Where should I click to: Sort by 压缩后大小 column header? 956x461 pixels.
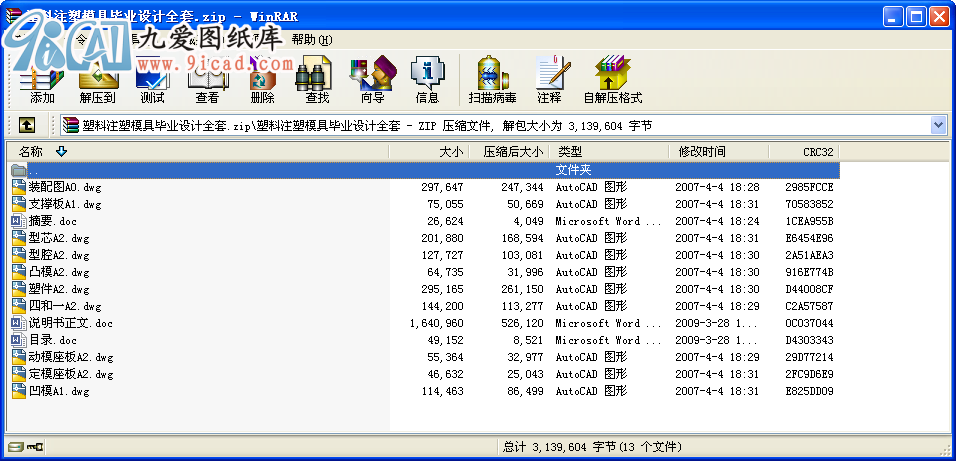click(513, 152)
